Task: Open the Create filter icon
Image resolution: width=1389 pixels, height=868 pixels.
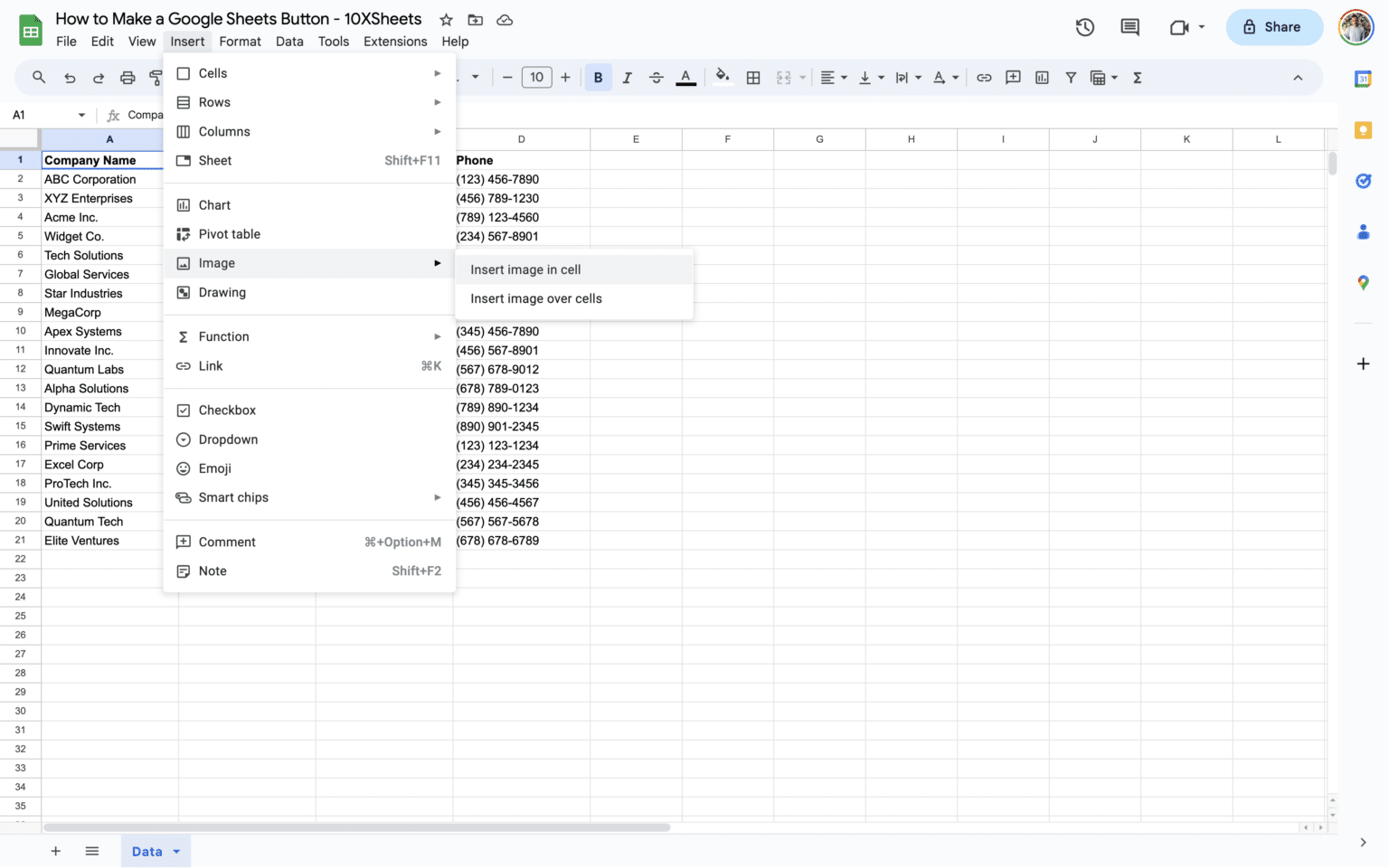Action: (1071, 78)
